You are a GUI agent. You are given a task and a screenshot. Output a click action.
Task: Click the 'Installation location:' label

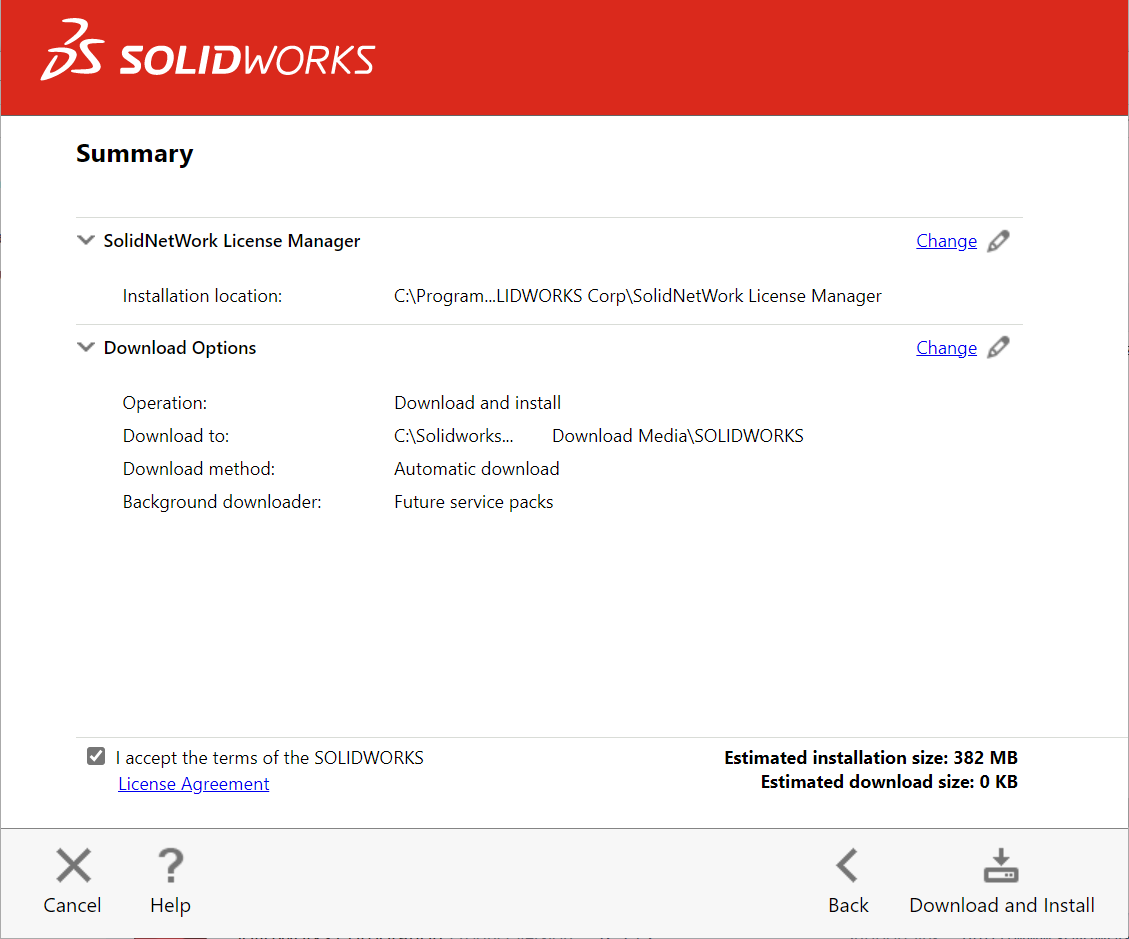pyautogui.click(x=202, y=296)
